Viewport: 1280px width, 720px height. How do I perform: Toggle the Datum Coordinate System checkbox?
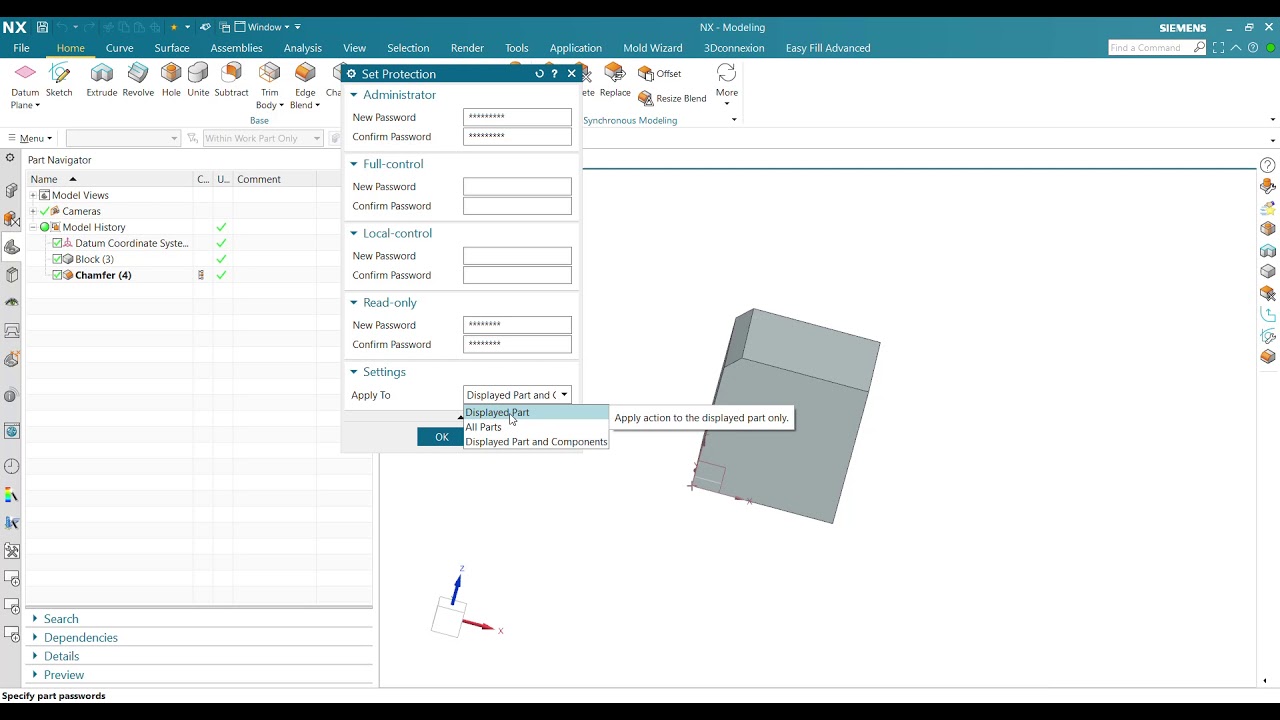click(x=57, y=243)
